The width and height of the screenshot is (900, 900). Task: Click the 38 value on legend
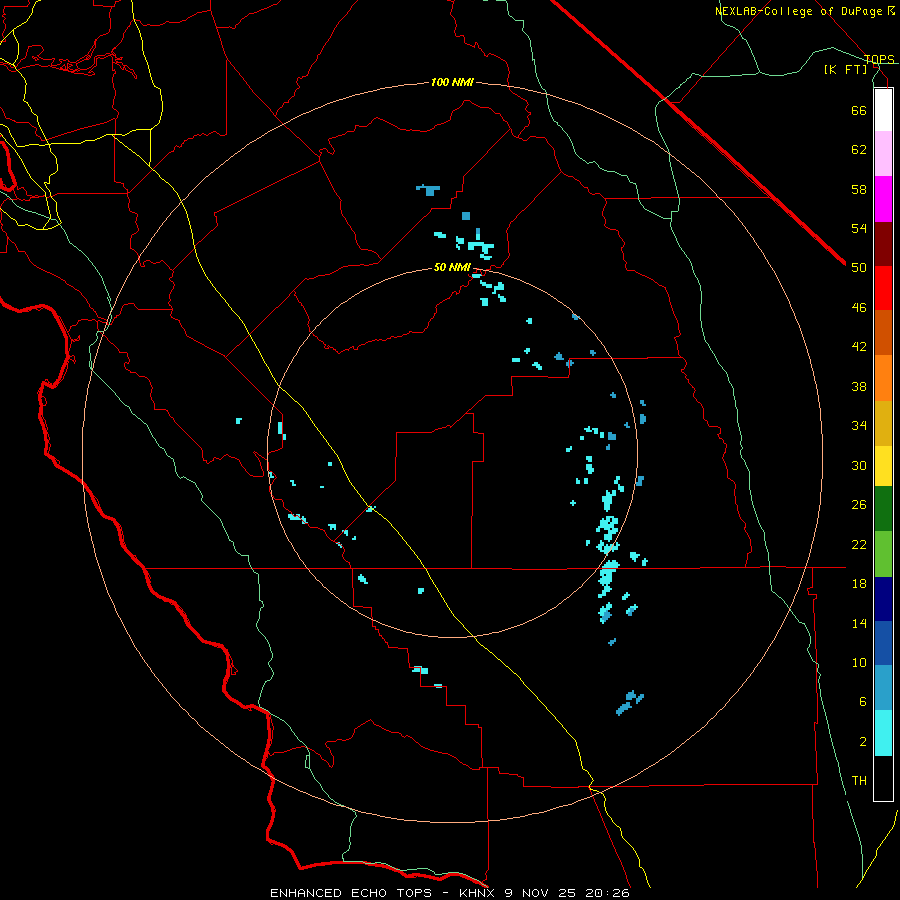[x=859, y=386]
